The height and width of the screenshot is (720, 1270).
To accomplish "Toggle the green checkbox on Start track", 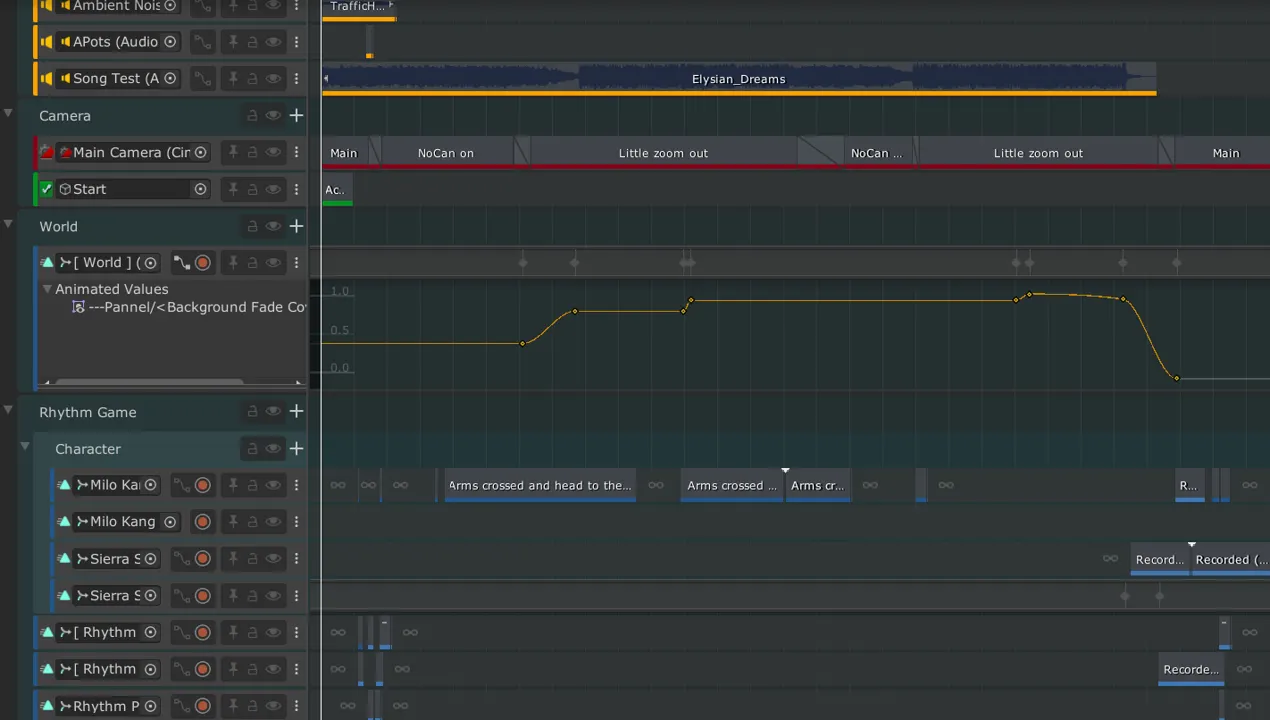I will (46, 189).
